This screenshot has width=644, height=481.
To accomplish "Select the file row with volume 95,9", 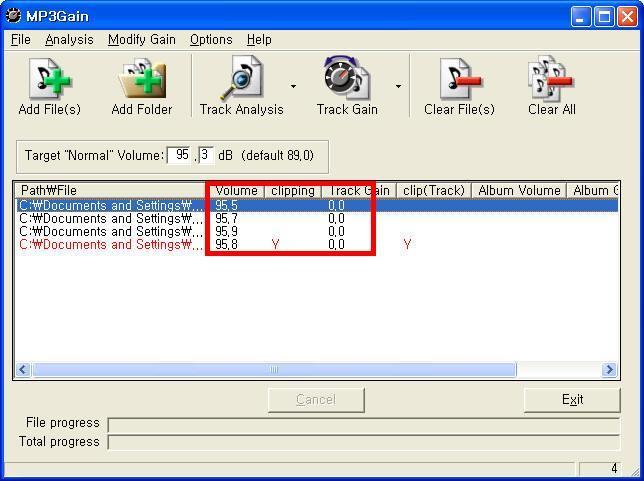I will coord(317,232).
